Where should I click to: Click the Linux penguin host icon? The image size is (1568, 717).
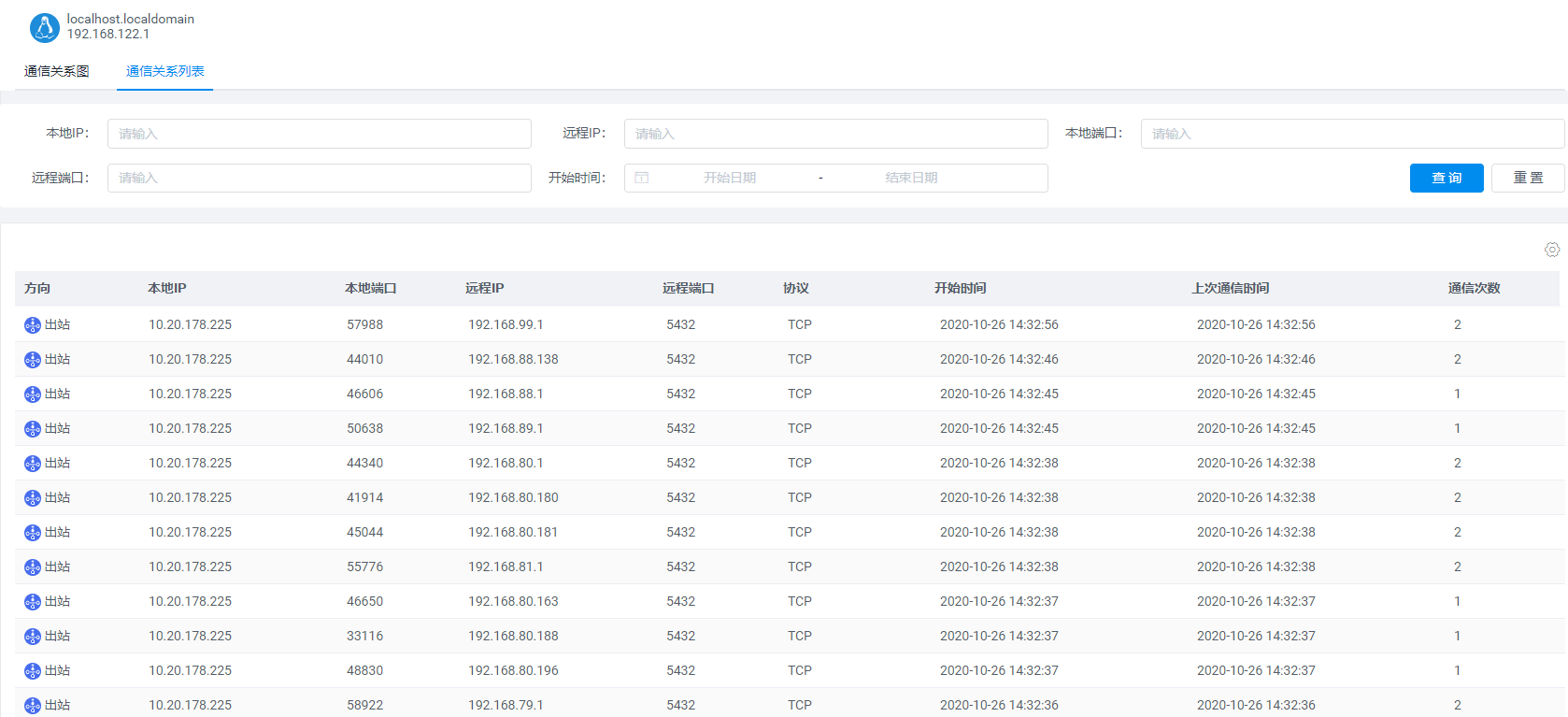(45, 27)
